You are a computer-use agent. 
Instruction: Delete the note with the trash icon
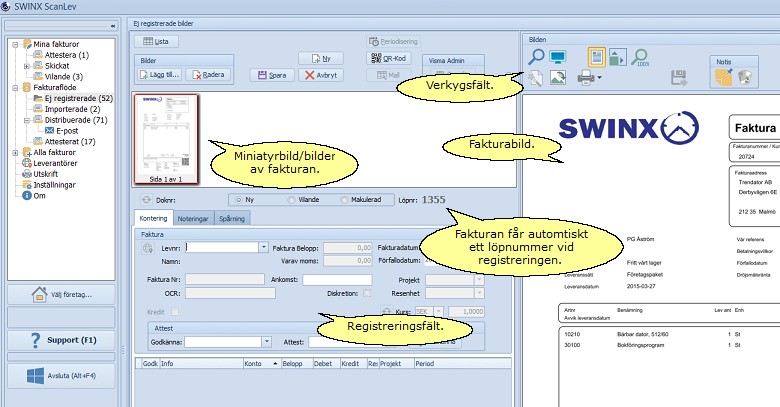[745, 77]
